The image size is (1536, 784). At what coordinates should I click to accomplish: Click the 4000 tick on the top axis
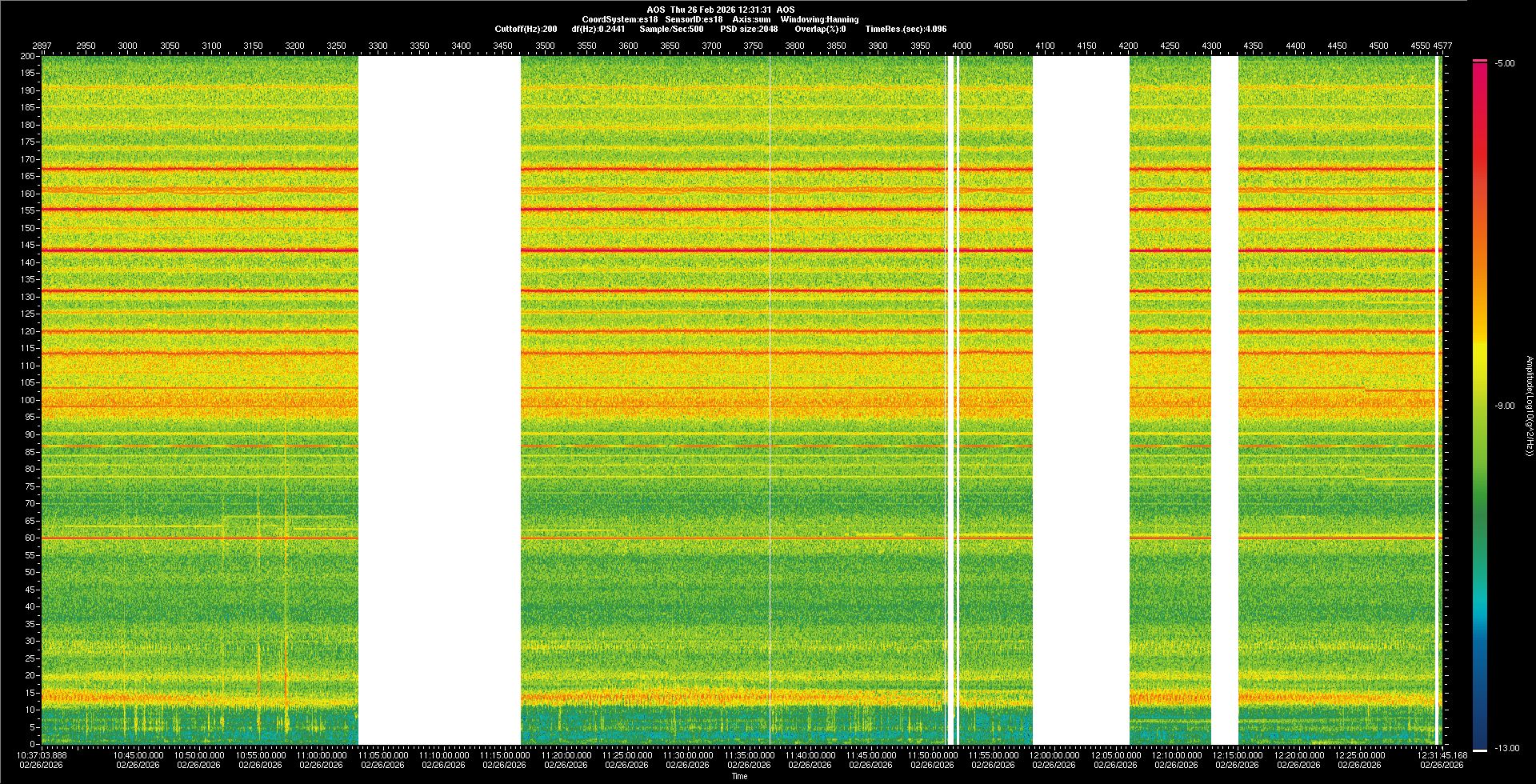tap(962, 46)
